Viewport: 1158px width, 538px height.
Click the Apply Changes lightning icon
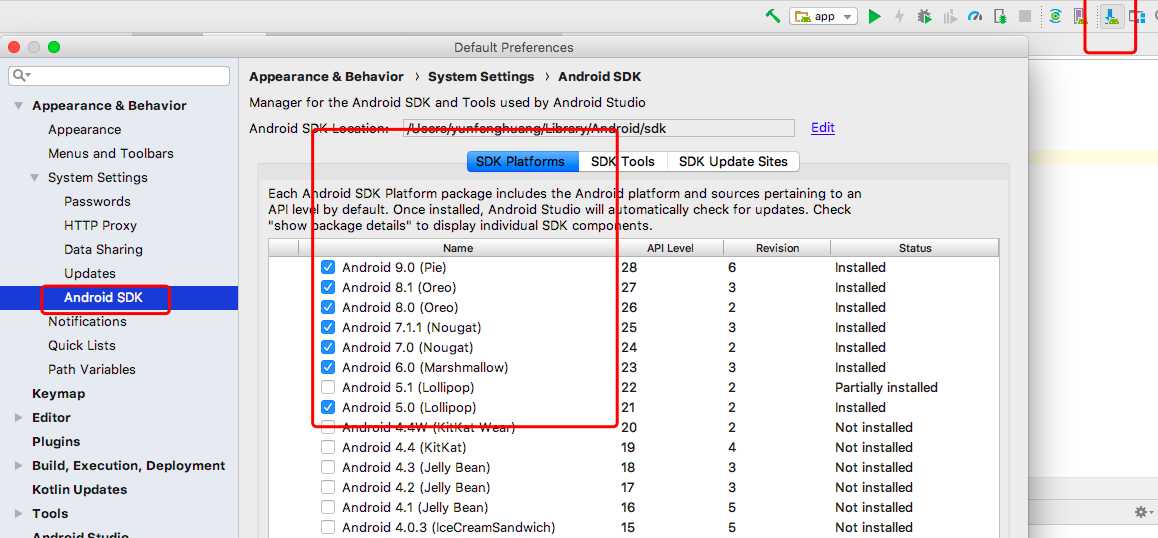pos(899,16)
